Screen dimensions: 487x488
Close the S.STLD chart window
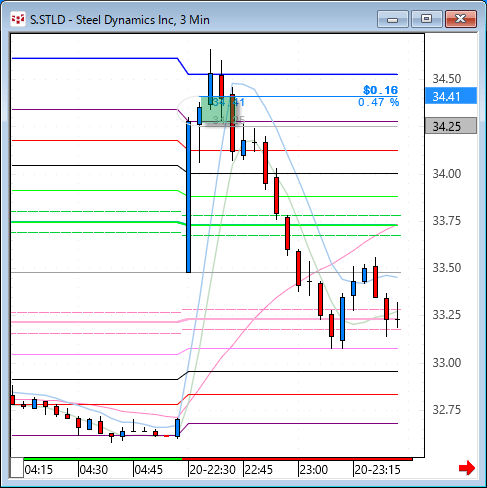click(461, 19)
